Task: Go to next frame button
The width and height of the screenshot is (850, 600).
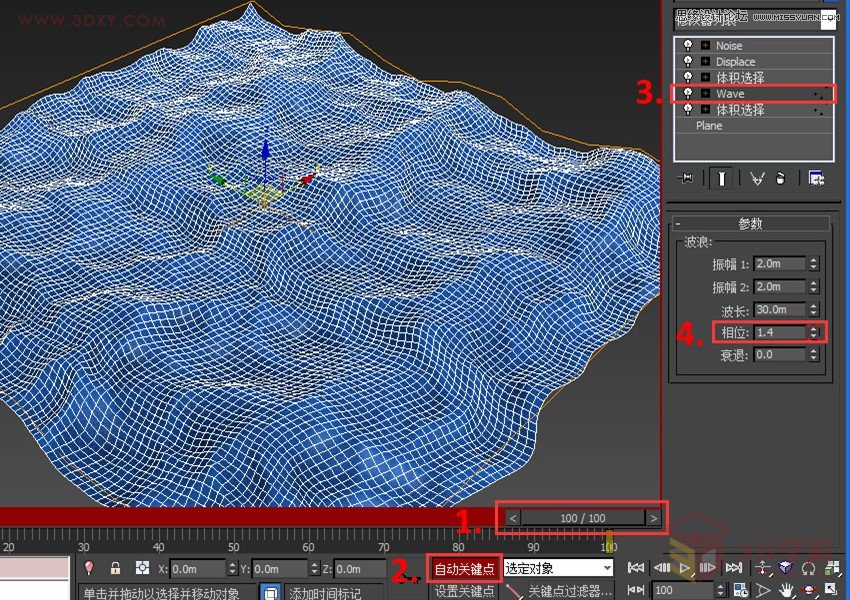Action: pos(708,568)
